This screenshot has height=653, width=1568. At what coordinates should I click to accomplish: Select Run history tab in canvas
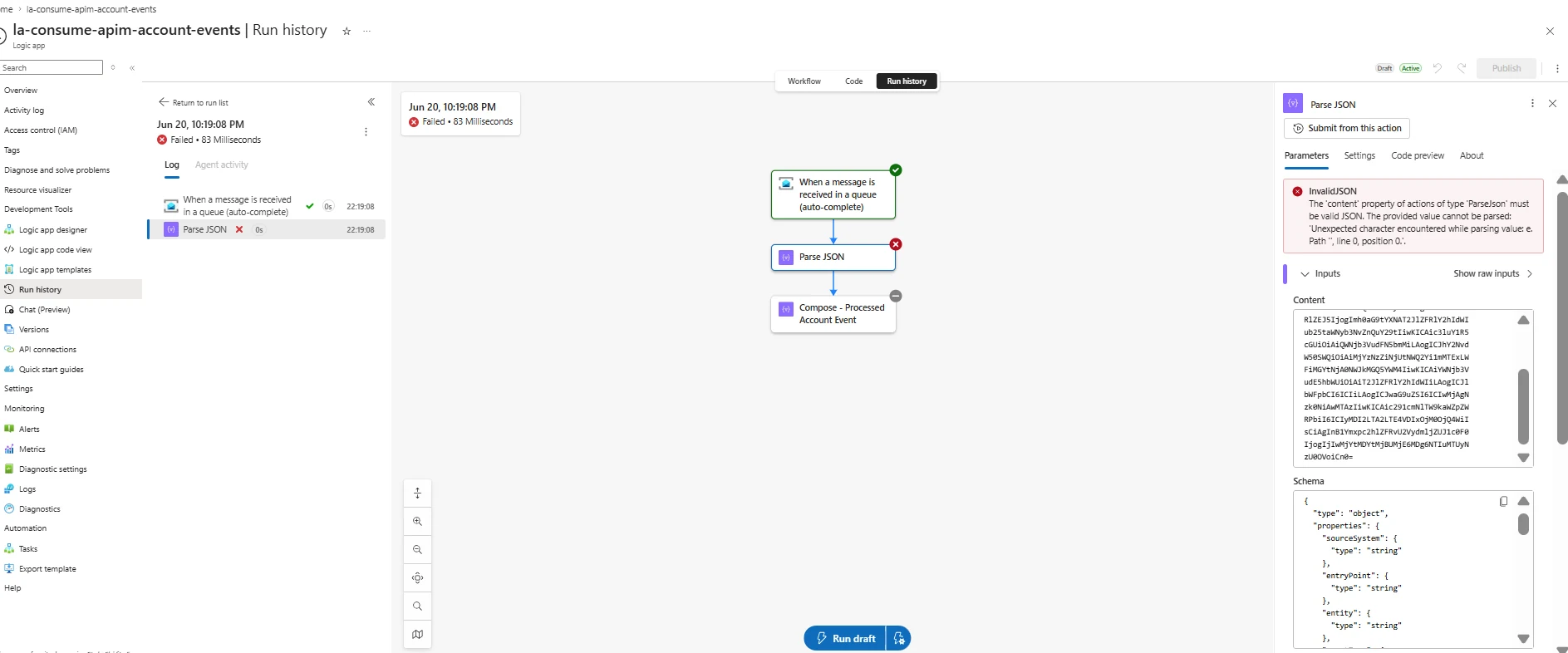click(x=907, y=81)
